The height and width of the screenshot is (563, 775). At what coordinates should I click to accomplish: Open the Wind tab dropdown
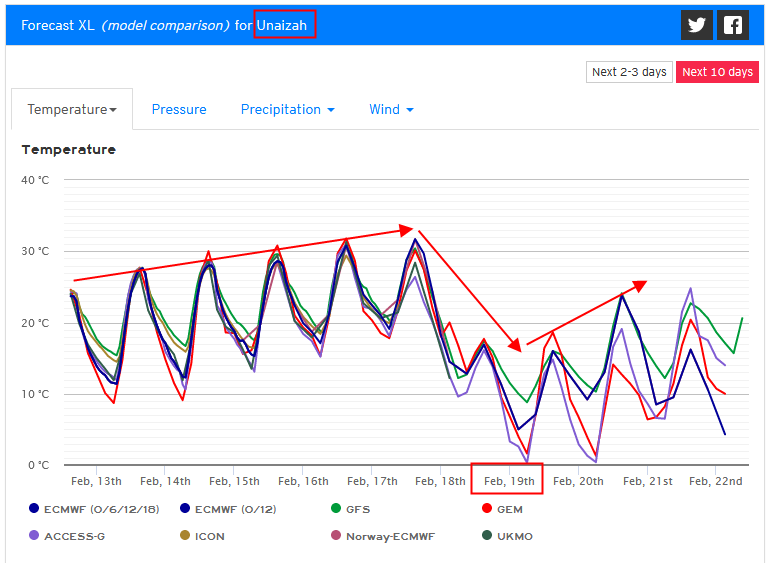[x=391, y=109]
